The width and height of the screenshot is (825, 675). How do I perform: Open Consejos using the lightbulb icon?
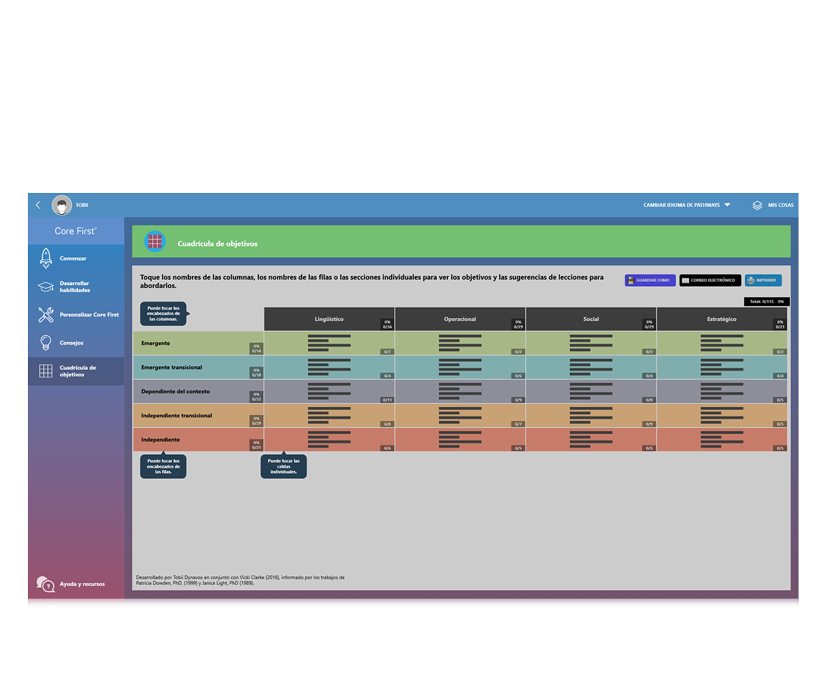[x=44, y=343]
